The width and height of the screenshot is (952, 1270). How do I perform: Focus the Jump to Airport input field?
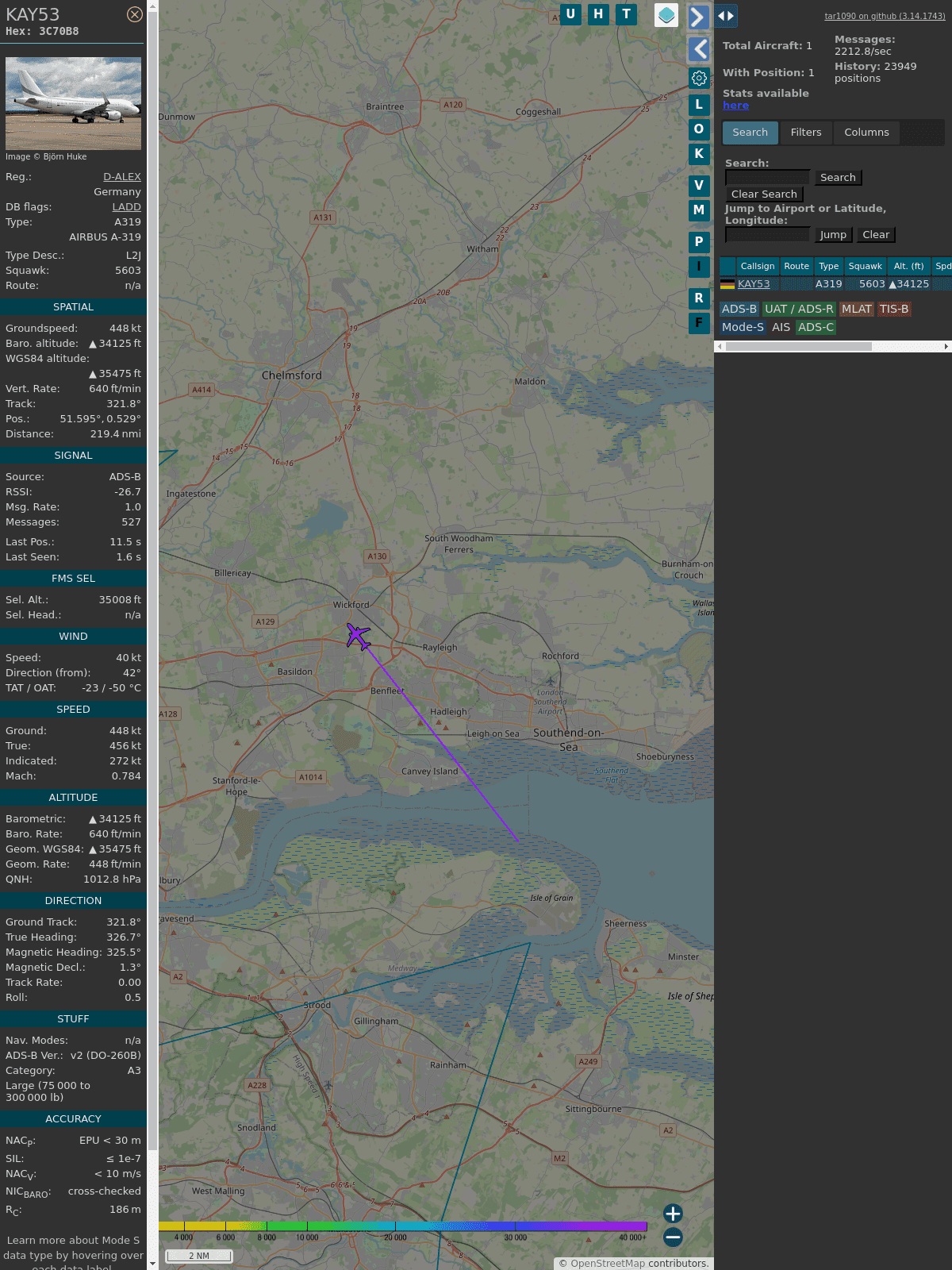pyautogui.click(x=767, y=235)
